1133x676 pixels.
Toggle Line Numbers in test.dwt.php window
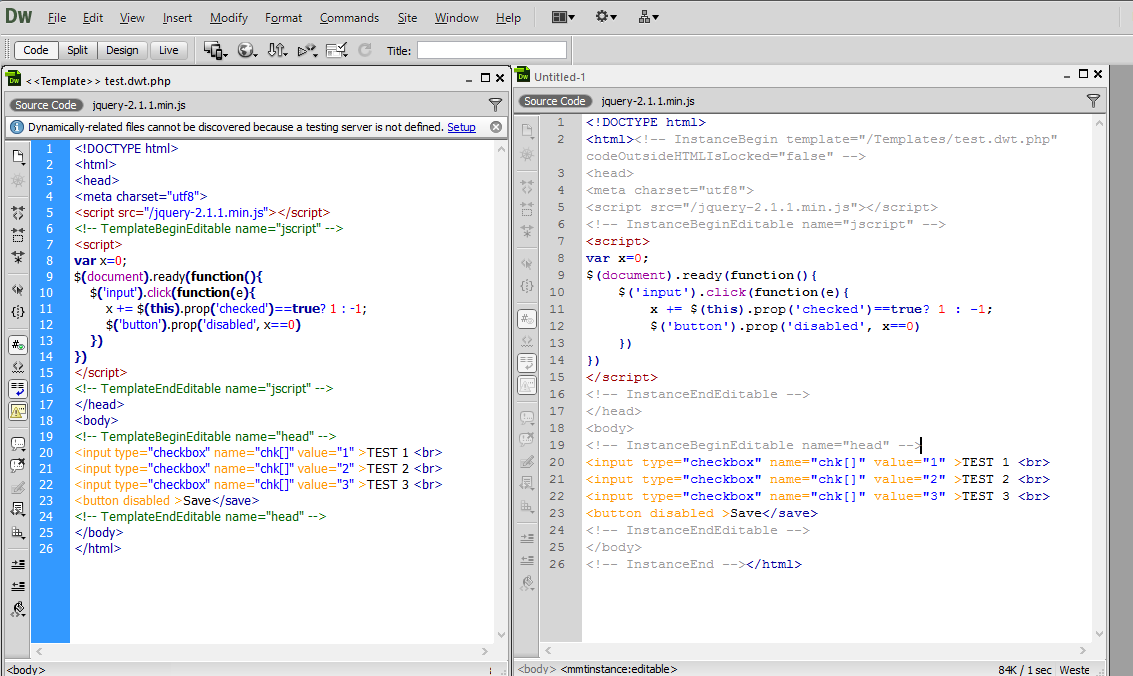point(18,344)
